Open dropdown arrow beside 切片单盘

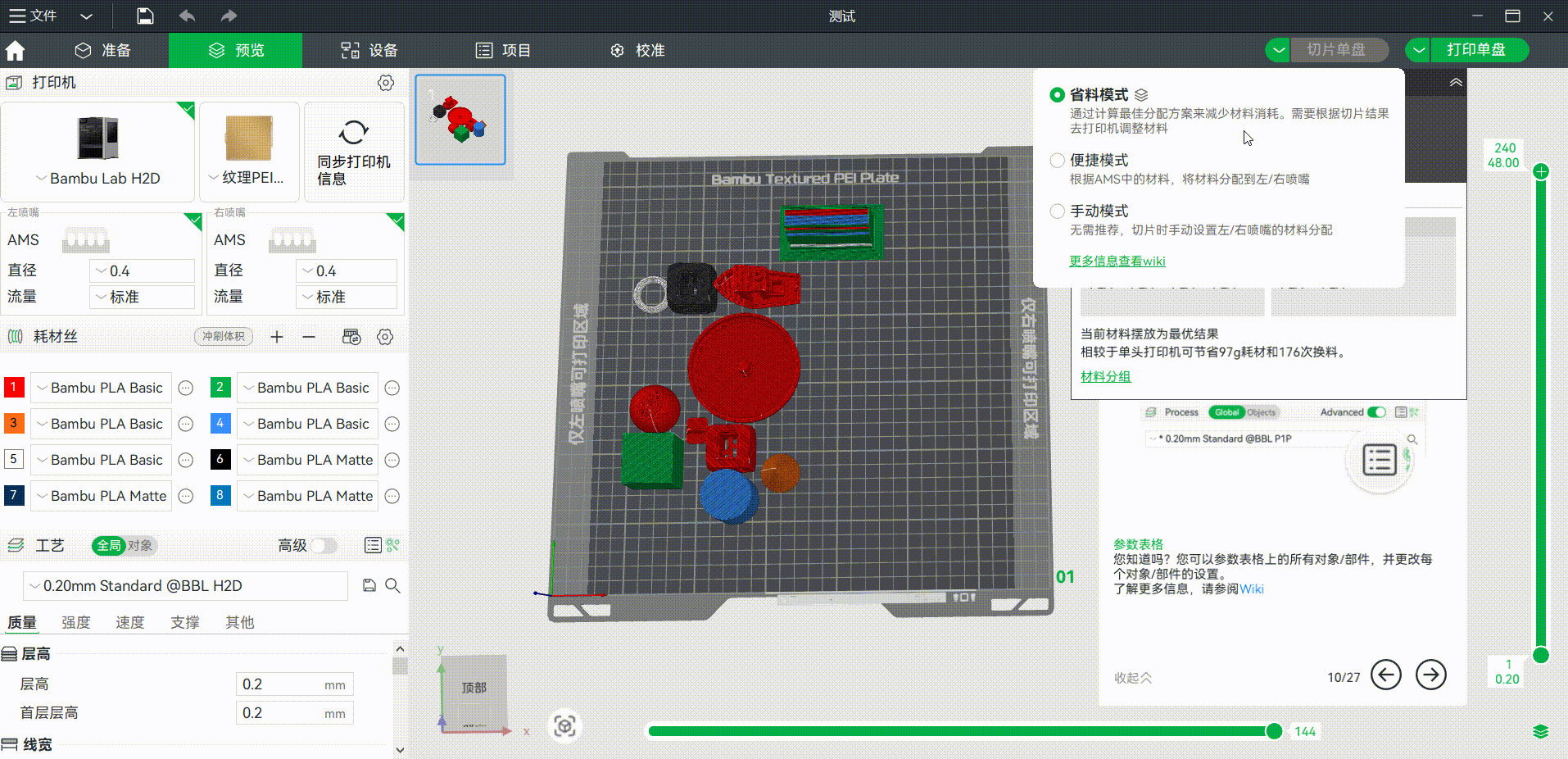(1278, 50)
